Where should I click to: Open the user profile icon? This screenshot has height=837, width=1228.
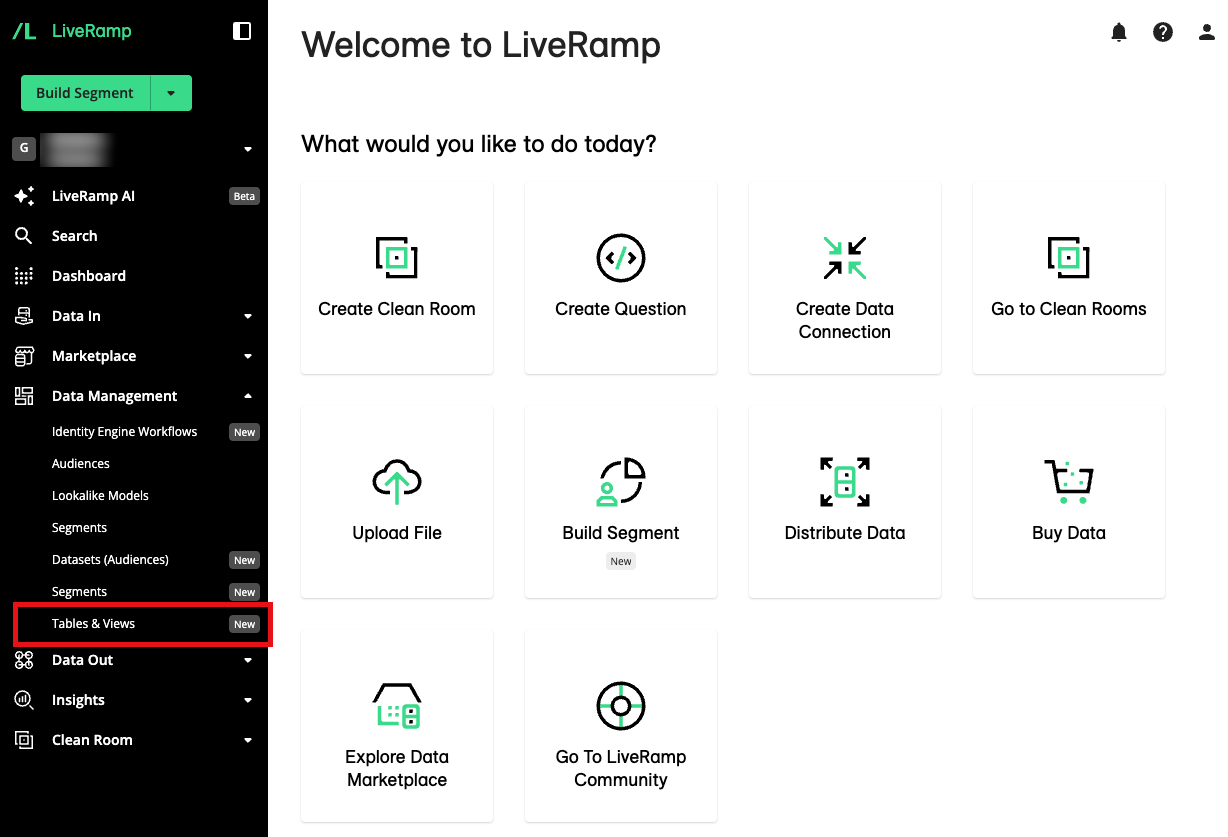click(x=1206, y=31)
